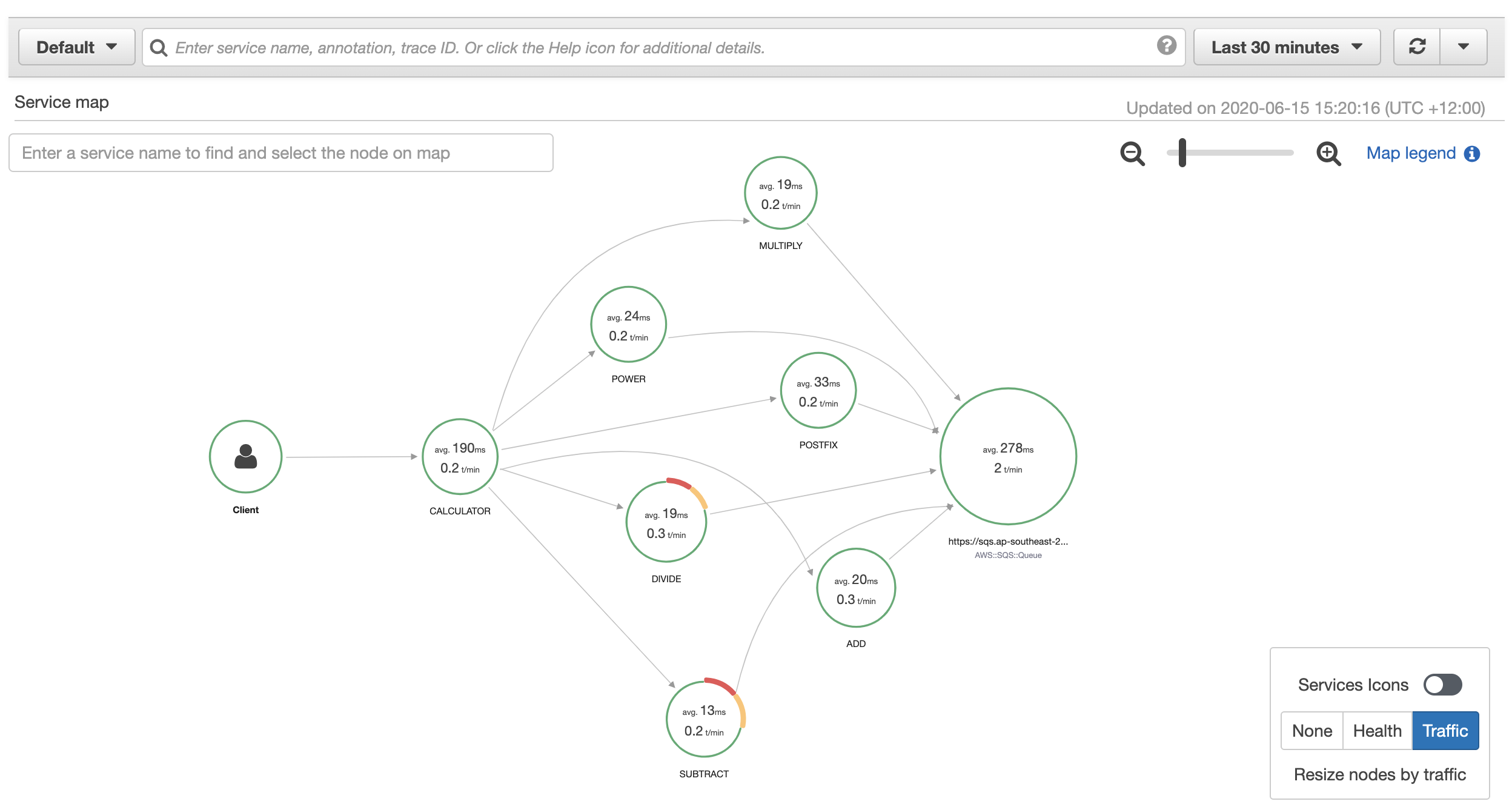Click the zoom level slider handle
This screenshot has height=807, width=1512.
click(1182, 153)
